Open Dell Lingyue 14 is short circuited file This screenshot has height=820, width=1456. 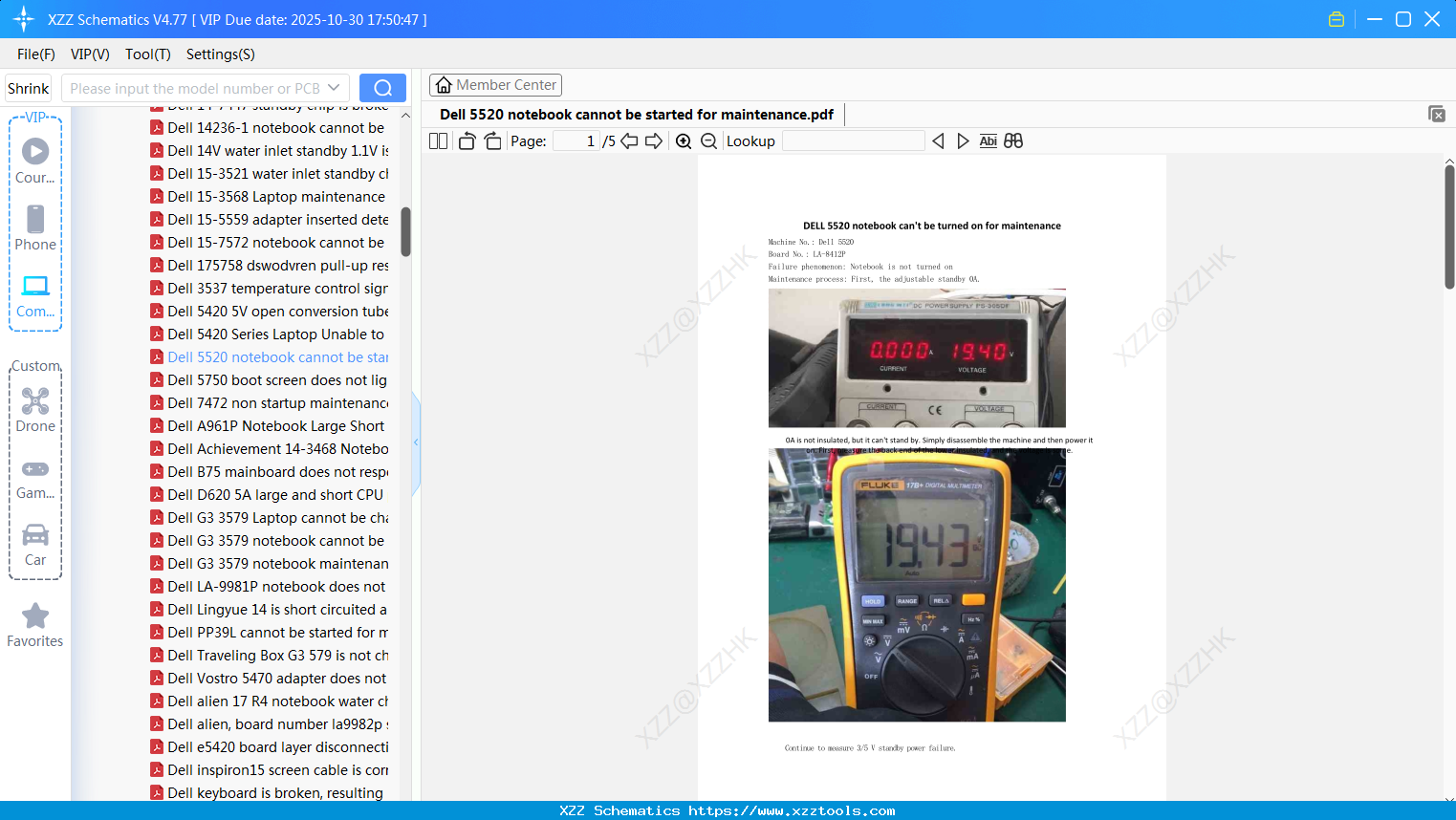(x=269, y=610)
